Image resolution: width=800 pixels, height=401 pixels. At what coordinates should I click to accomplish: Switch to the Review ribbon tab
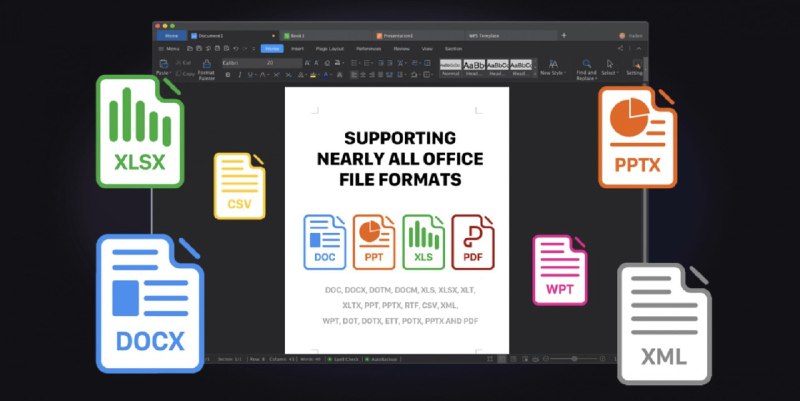coord(402,48)
